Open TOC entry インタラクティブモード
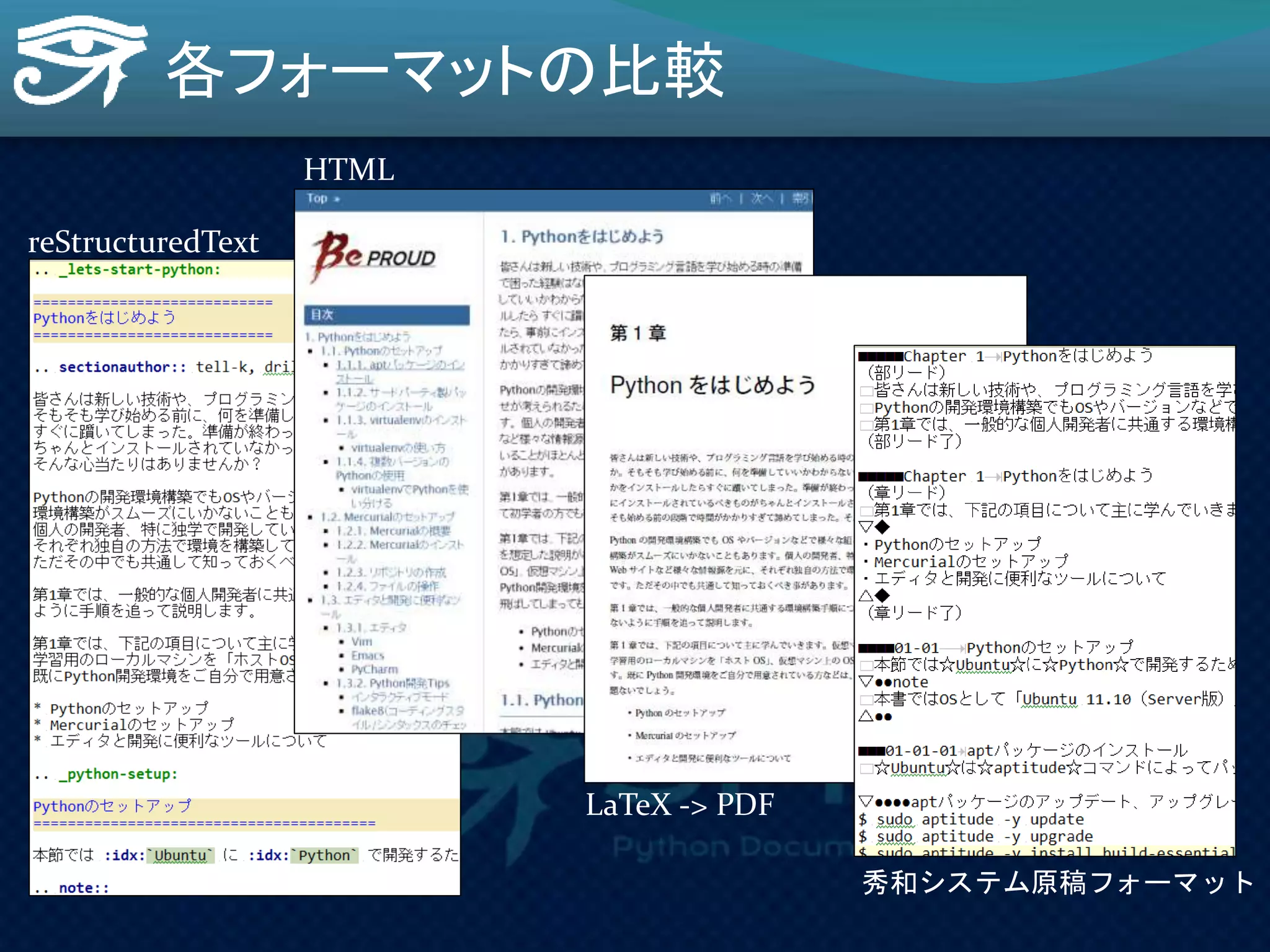 click(399, 697)
